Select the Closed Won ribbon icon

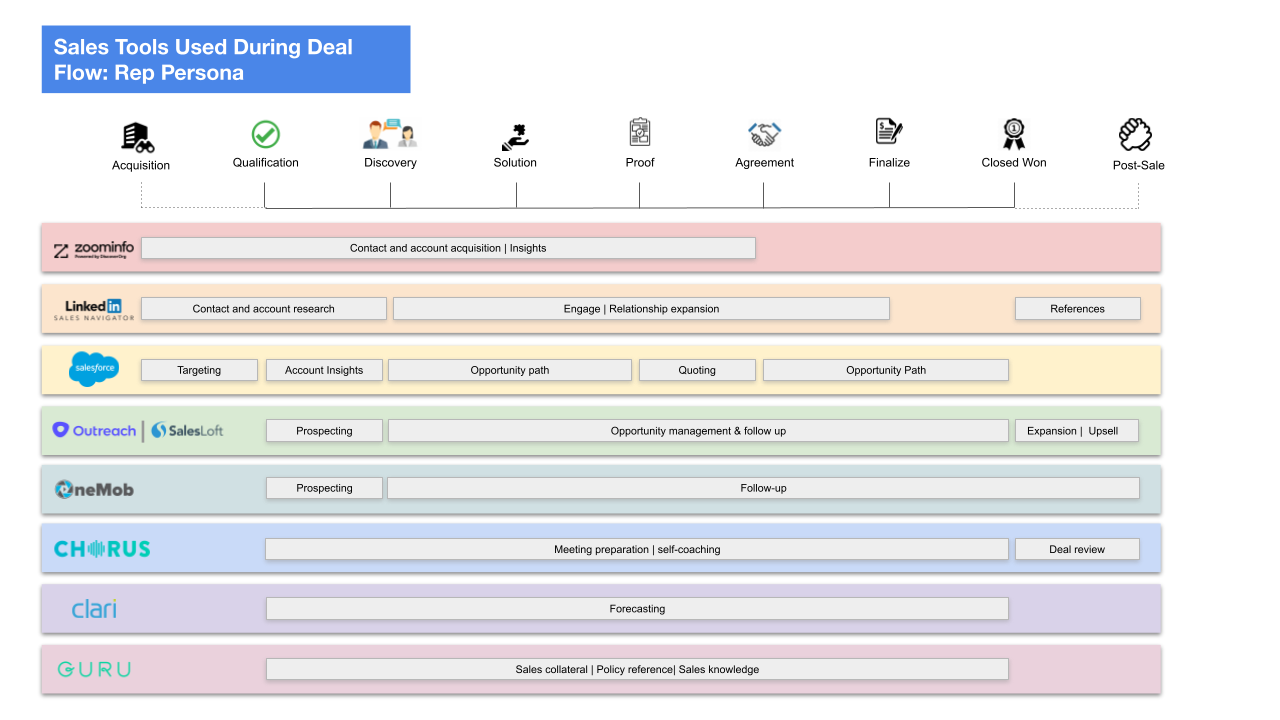pyautogui.click(x=1014, y=134)
